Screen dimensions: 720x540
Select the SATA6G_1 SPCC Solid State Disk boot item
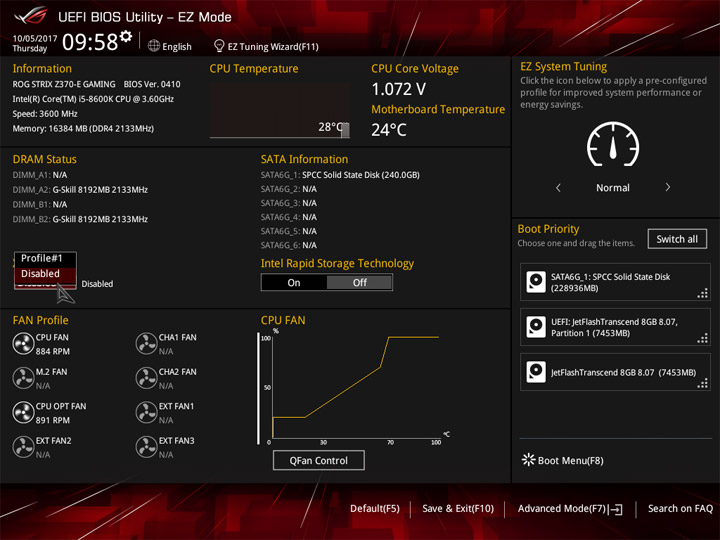coord(615,282)
